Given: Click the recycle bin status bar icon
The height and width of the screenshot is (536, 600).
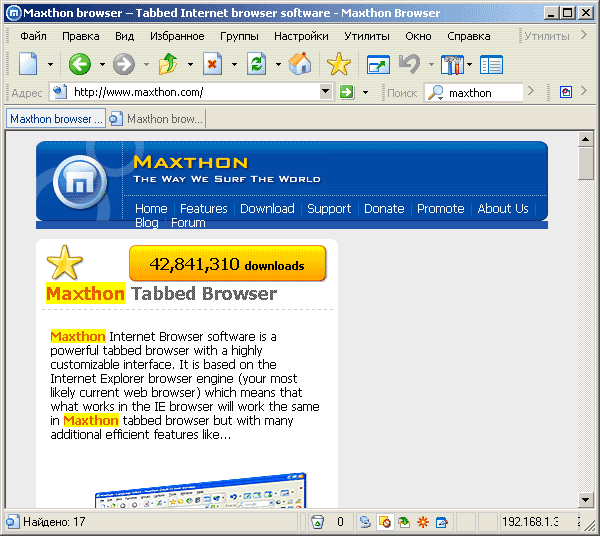Looking at the screenshot, I should click(317, 522).
